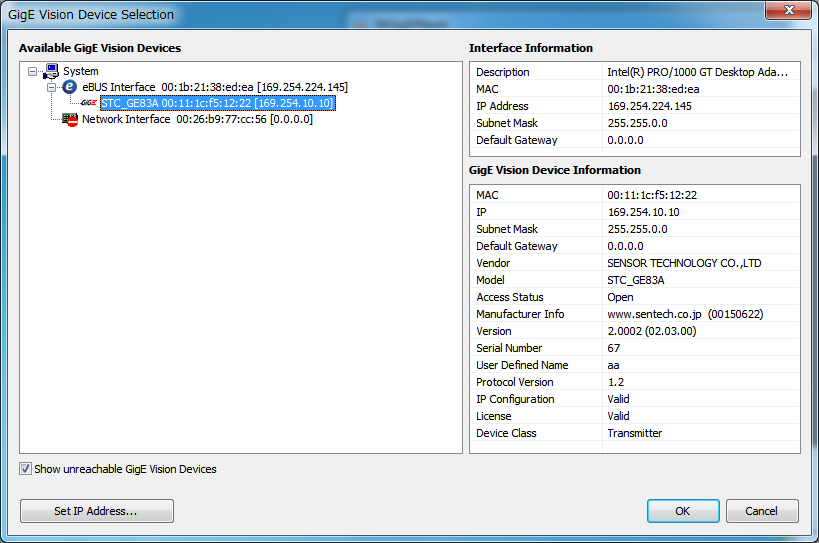Click the device IP value 169.254.10.10
This screenshot has width=819, height=543.
[x=643, y=212]
